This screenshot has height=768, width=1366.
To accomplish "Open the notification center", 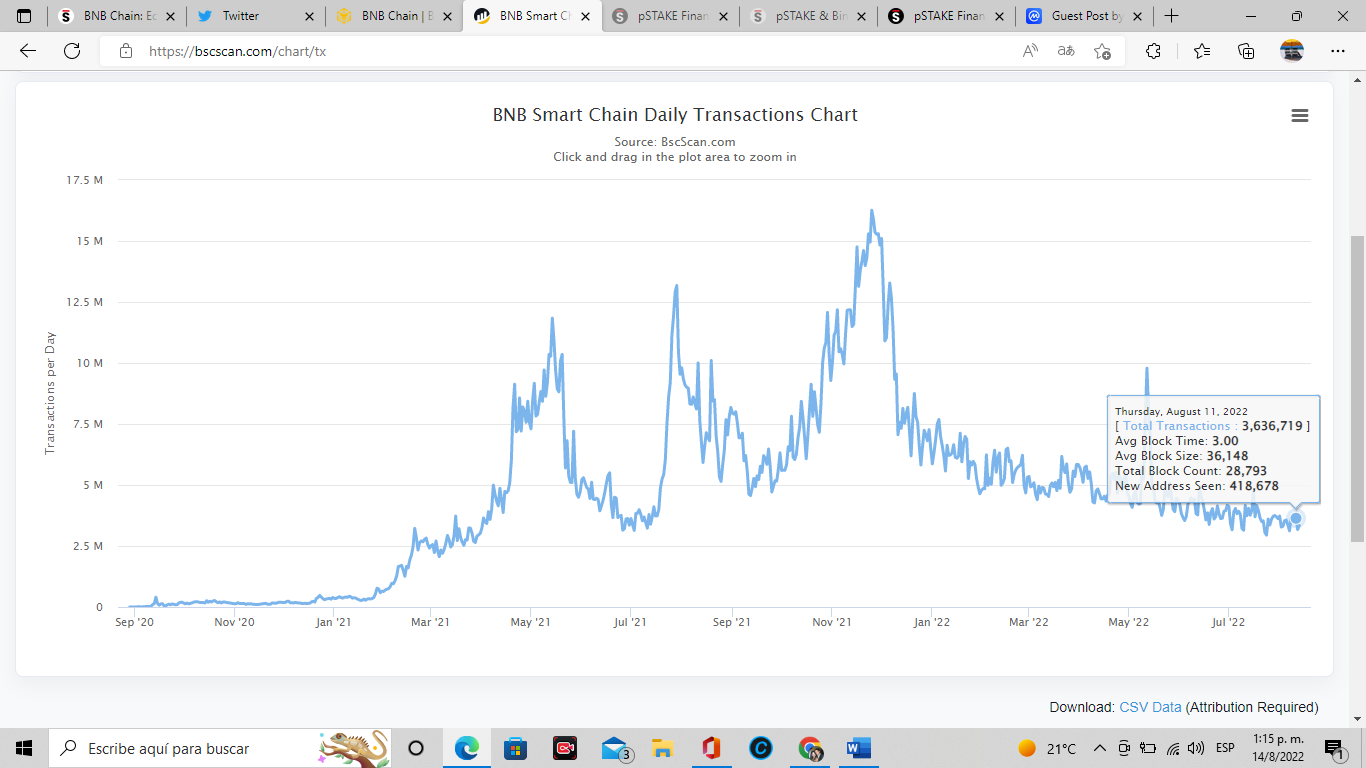I will [x=1336, y=748].
